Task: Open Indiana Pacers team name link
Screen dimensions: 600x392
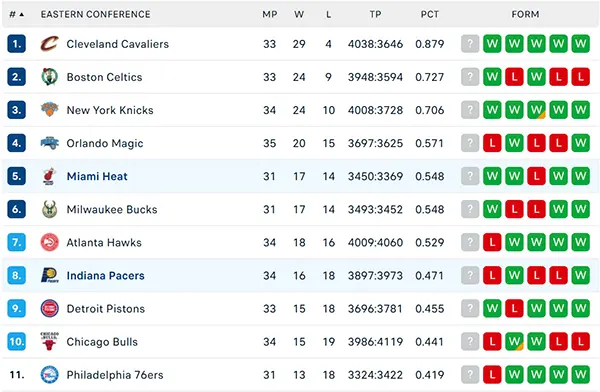Action: point(105,275)
